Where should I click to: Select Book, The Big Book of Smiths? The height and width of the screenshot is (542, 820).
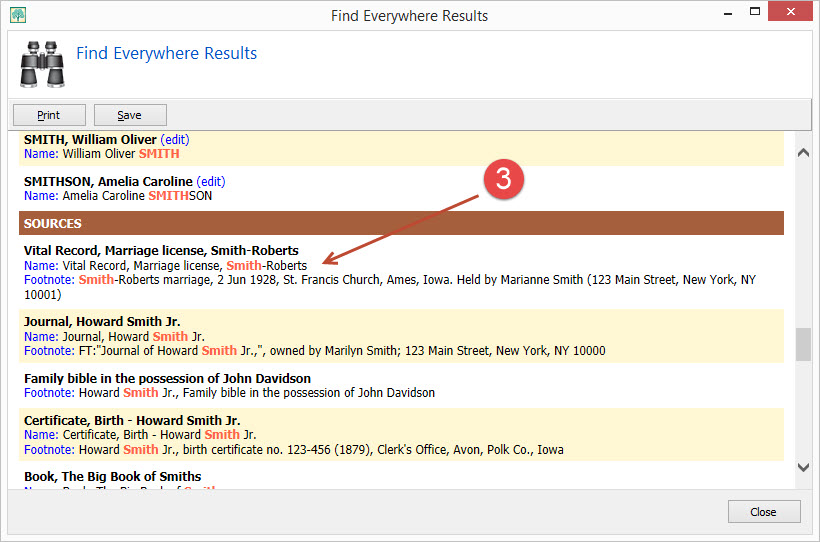click(x=112, y=477)
